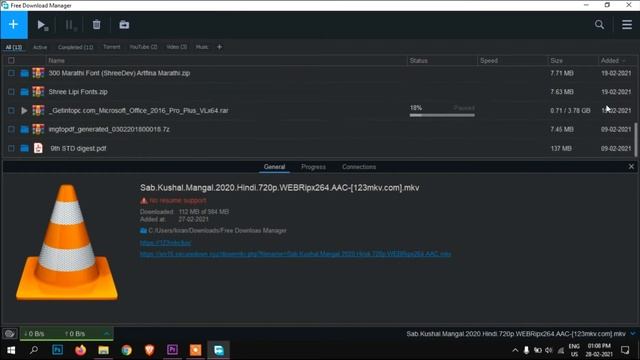640x360 pixels.
Task: Close the download details panel
Action: tap(631, 167)
